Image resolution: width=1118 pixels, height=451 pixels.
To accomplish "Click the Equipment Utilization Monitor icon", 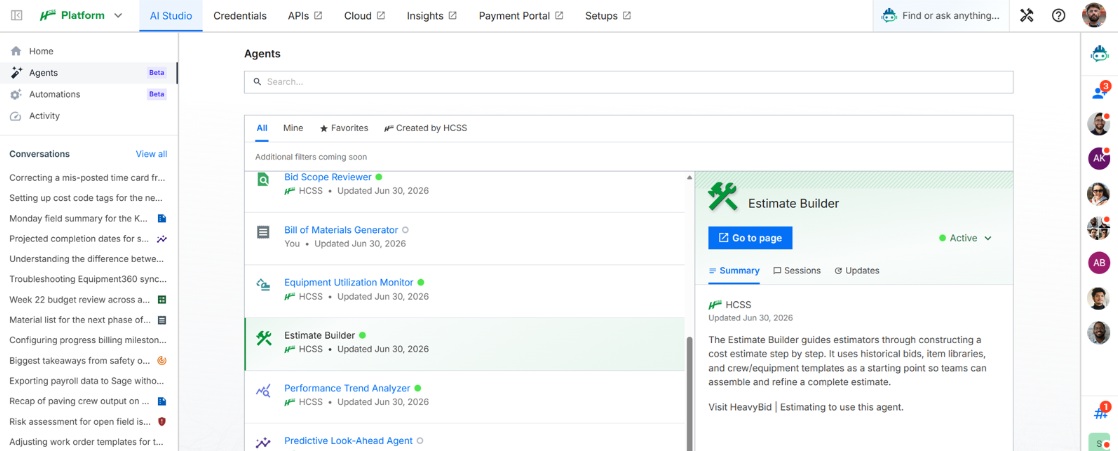I will (263, 285).
